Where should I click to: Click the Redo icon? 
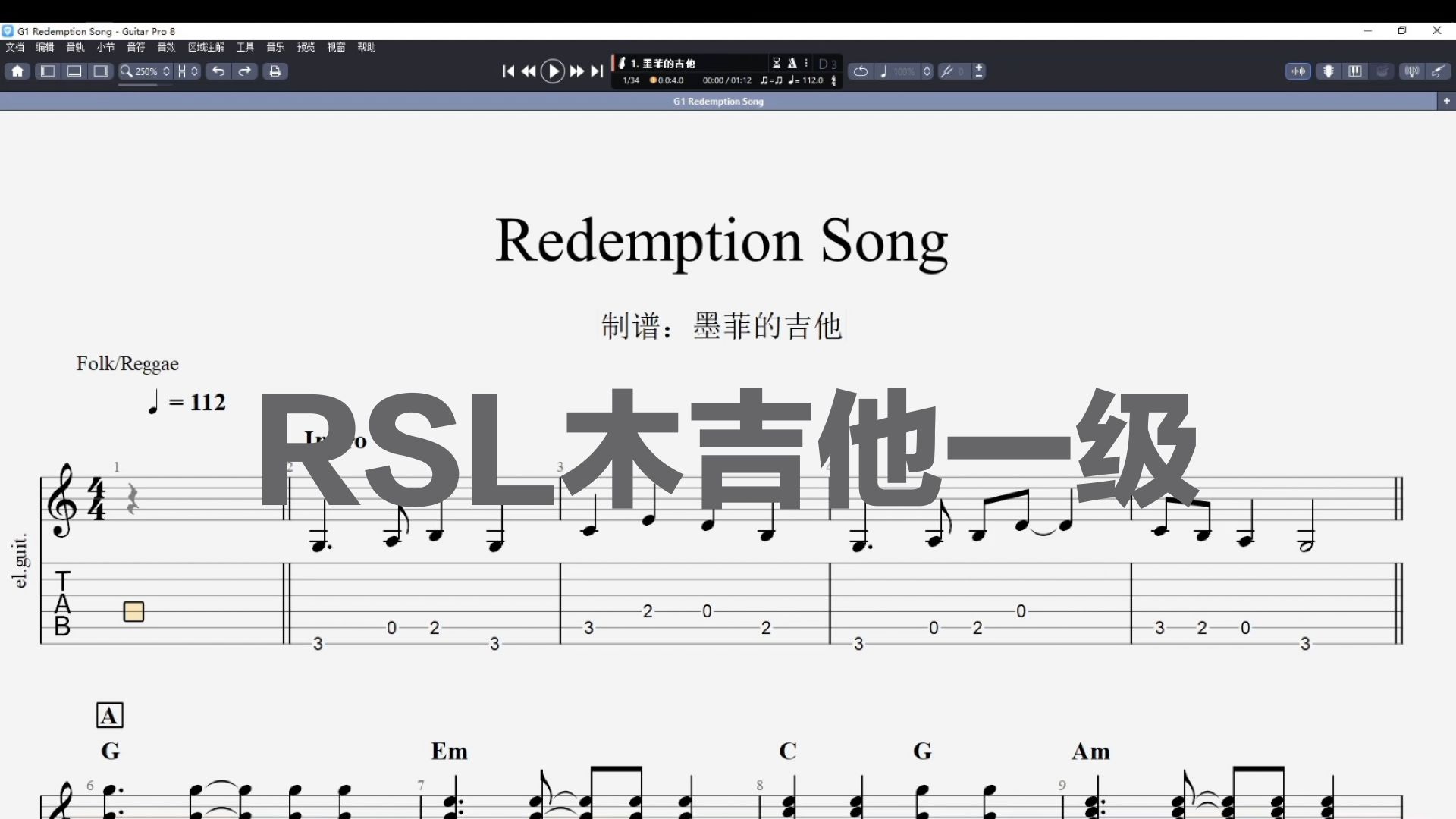coord(245,71)
